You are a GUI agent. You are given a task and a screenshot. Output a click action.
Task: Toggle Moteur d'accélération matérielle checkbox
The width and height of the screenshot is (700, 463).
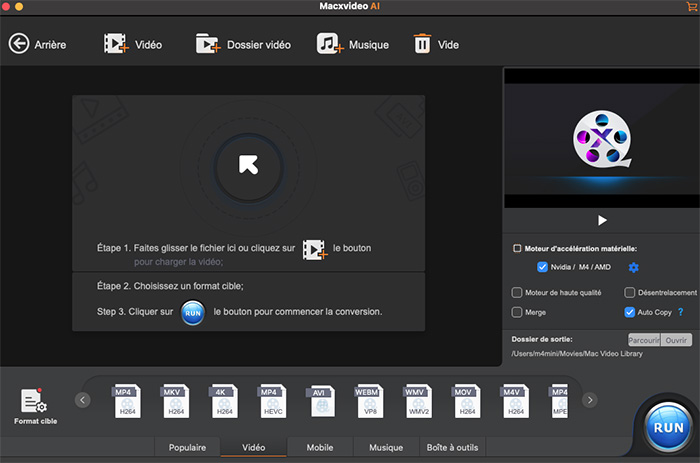tap(517, 248)
